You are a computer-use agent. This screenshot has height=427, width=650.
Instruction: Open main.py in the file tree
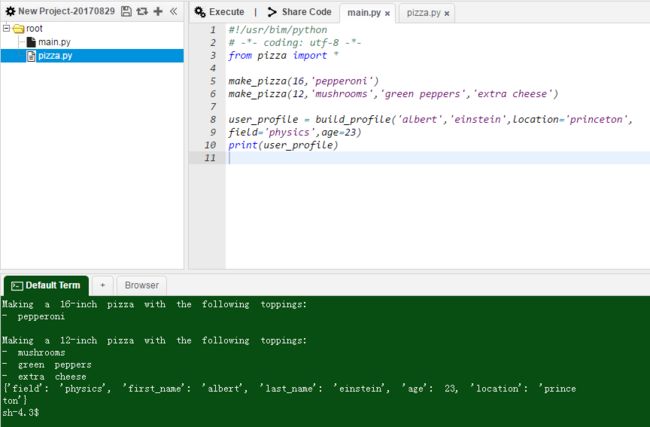pos(54,42)
